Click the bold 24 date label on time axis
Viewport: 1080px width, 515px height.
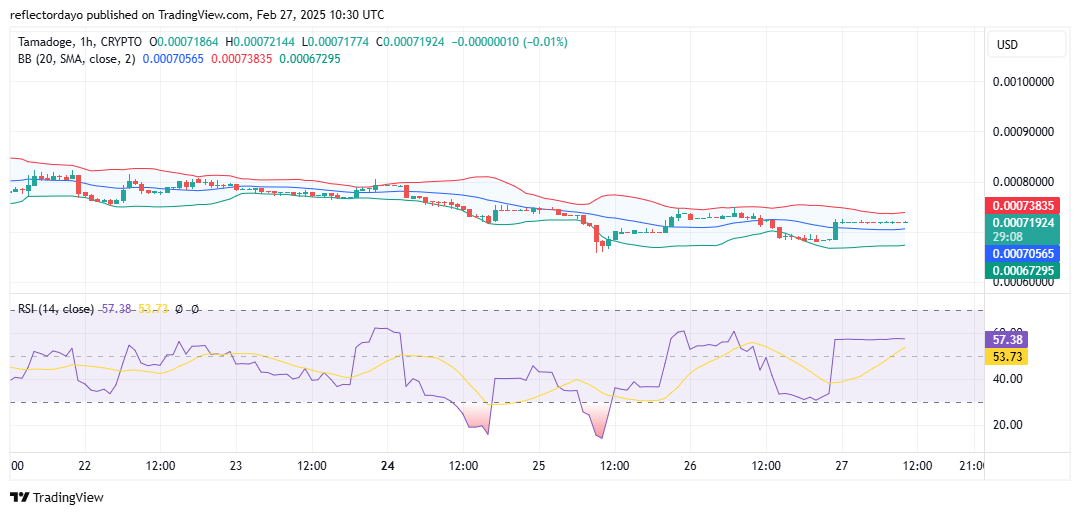click(x=388, y=466)
